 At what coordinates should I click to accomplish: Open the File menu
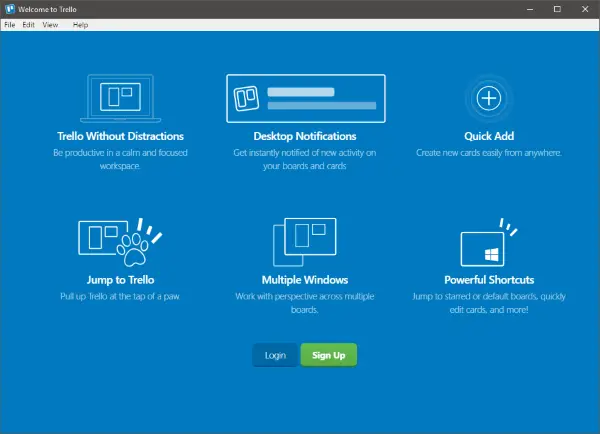tap(10, 25)
